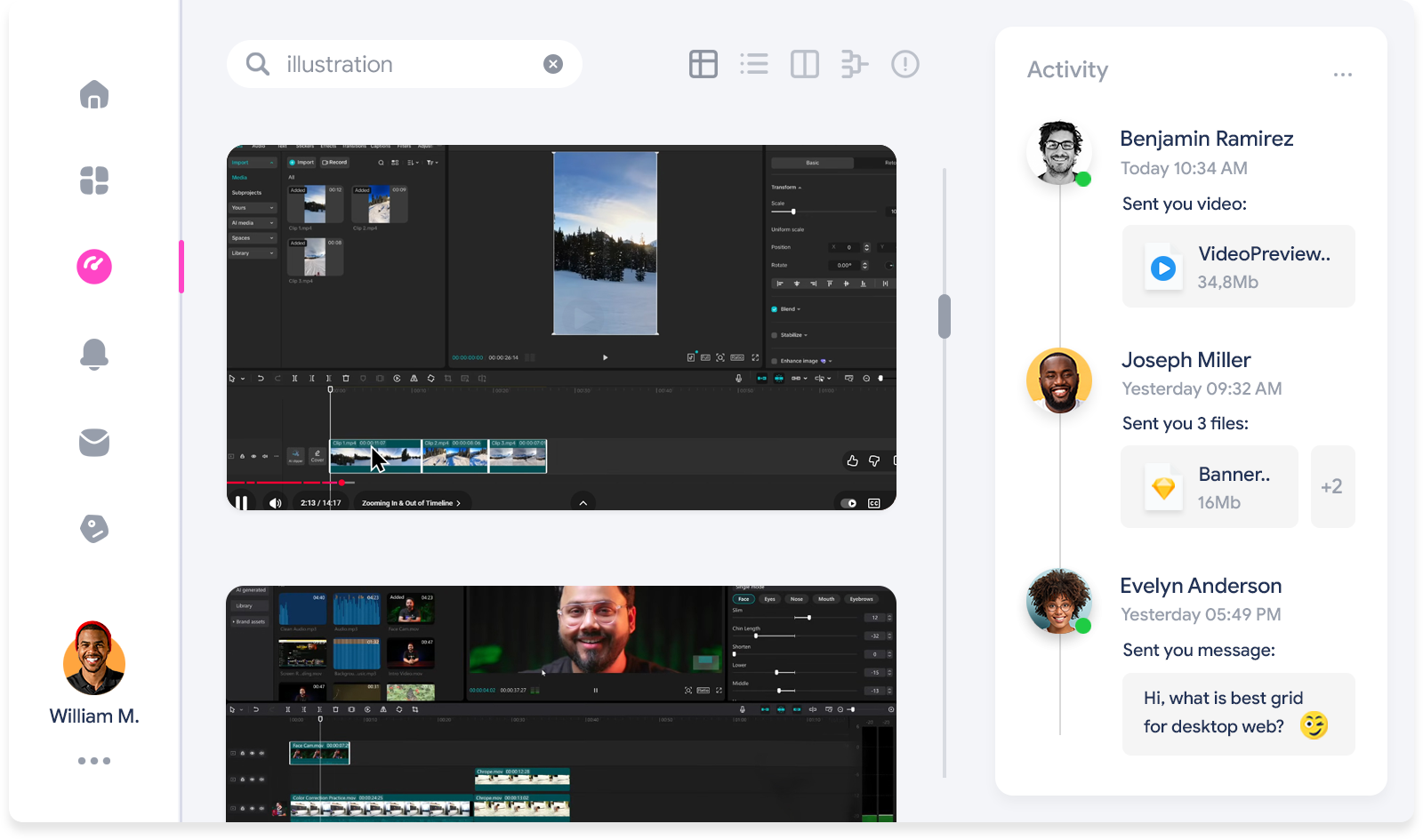Switch to list view layout
Screen dimensions: 1423x840
pyautogui.click(x=754, y=64)
